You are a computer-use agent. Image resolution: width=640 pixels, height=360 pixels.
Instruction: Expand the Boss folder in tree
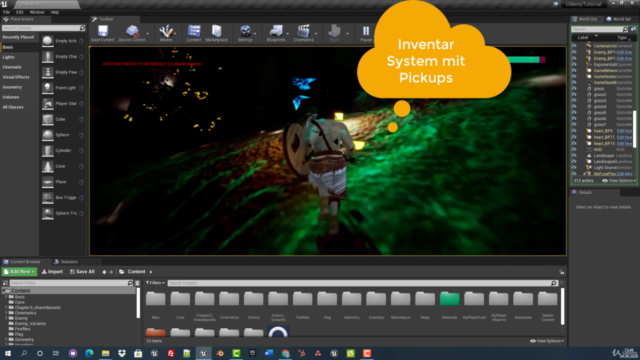coord(7,297)
